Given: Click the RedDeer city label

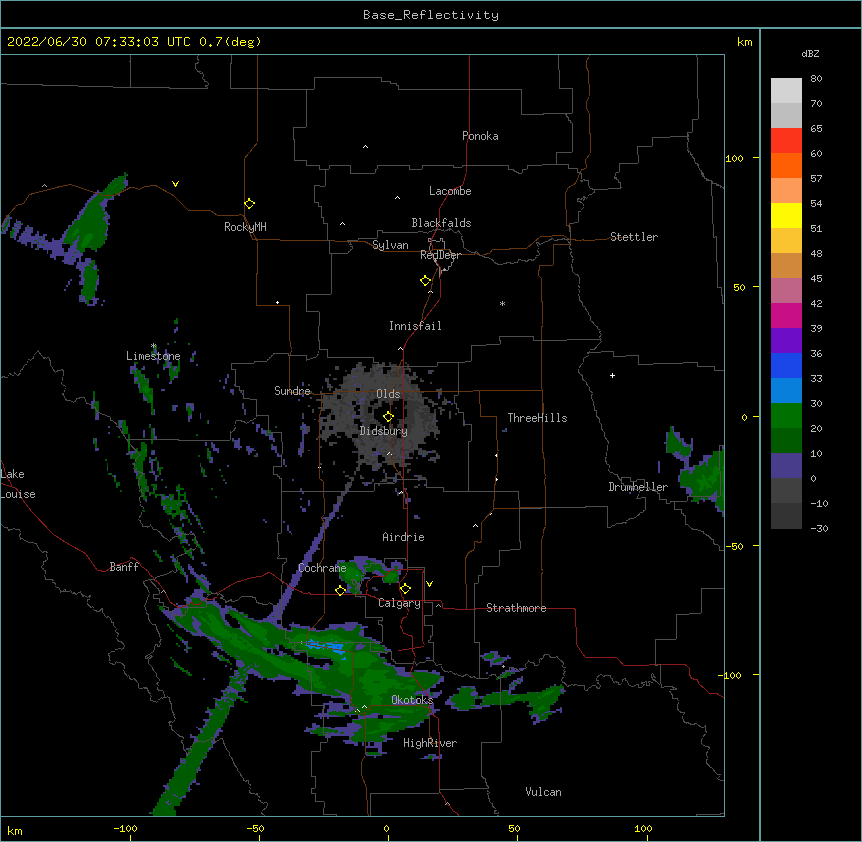Looking at the screenshot, I should tap(440, 255).
